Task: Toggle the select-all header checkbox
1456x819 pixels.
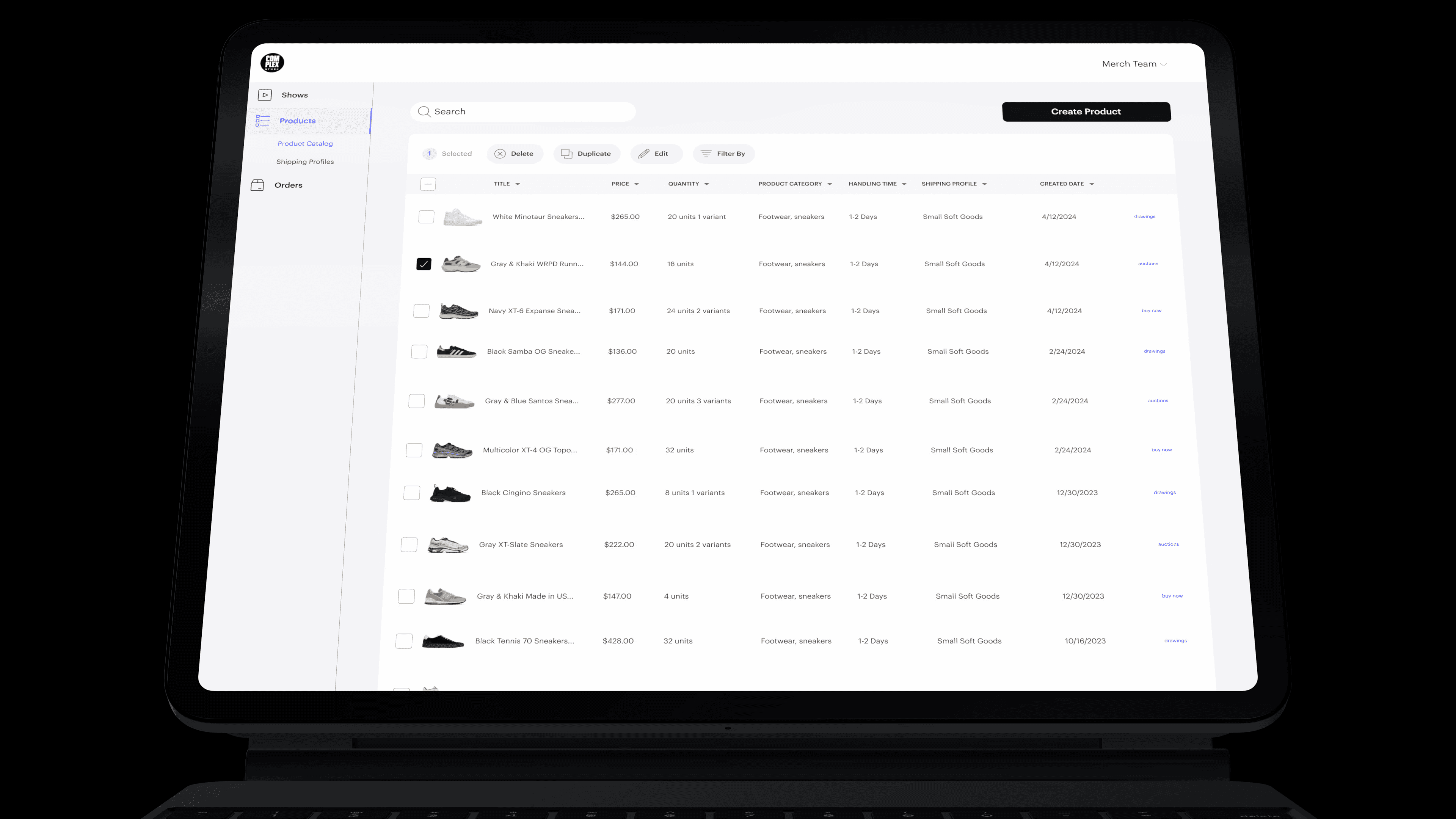Action: click(x=428, y=184)
